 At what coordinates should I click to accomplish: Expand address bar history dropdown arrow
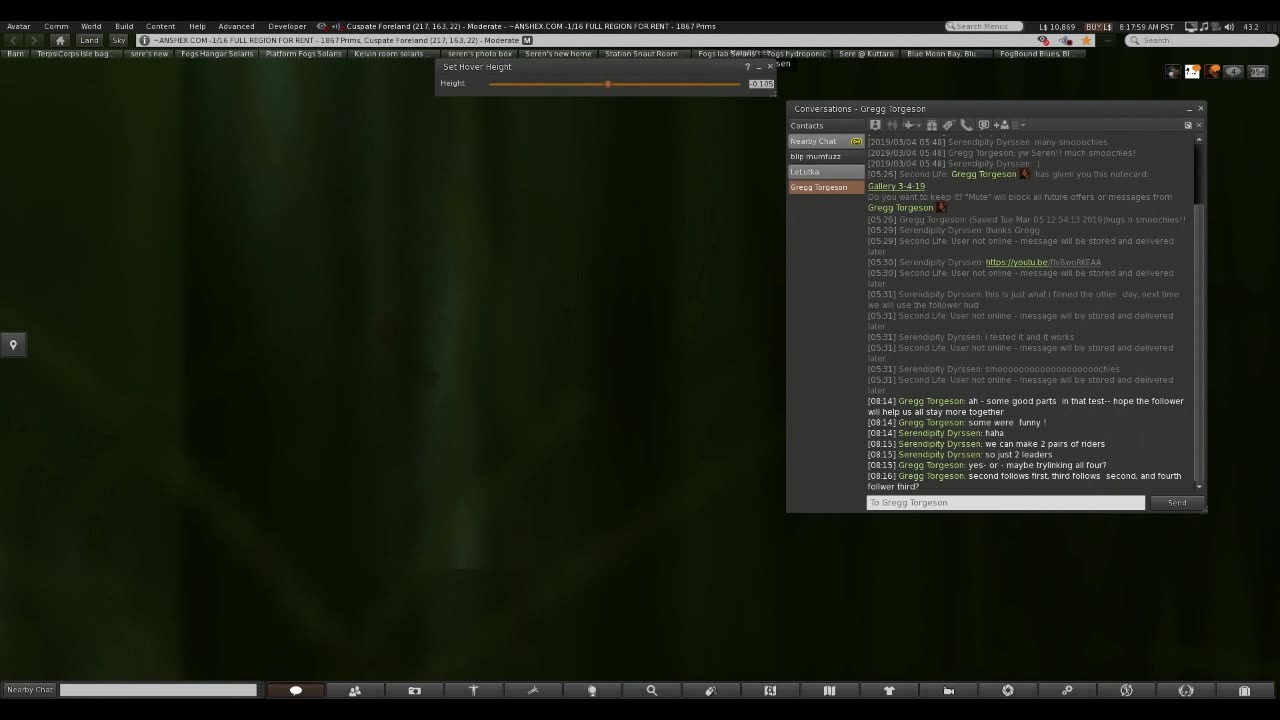tap(1107, 40)
